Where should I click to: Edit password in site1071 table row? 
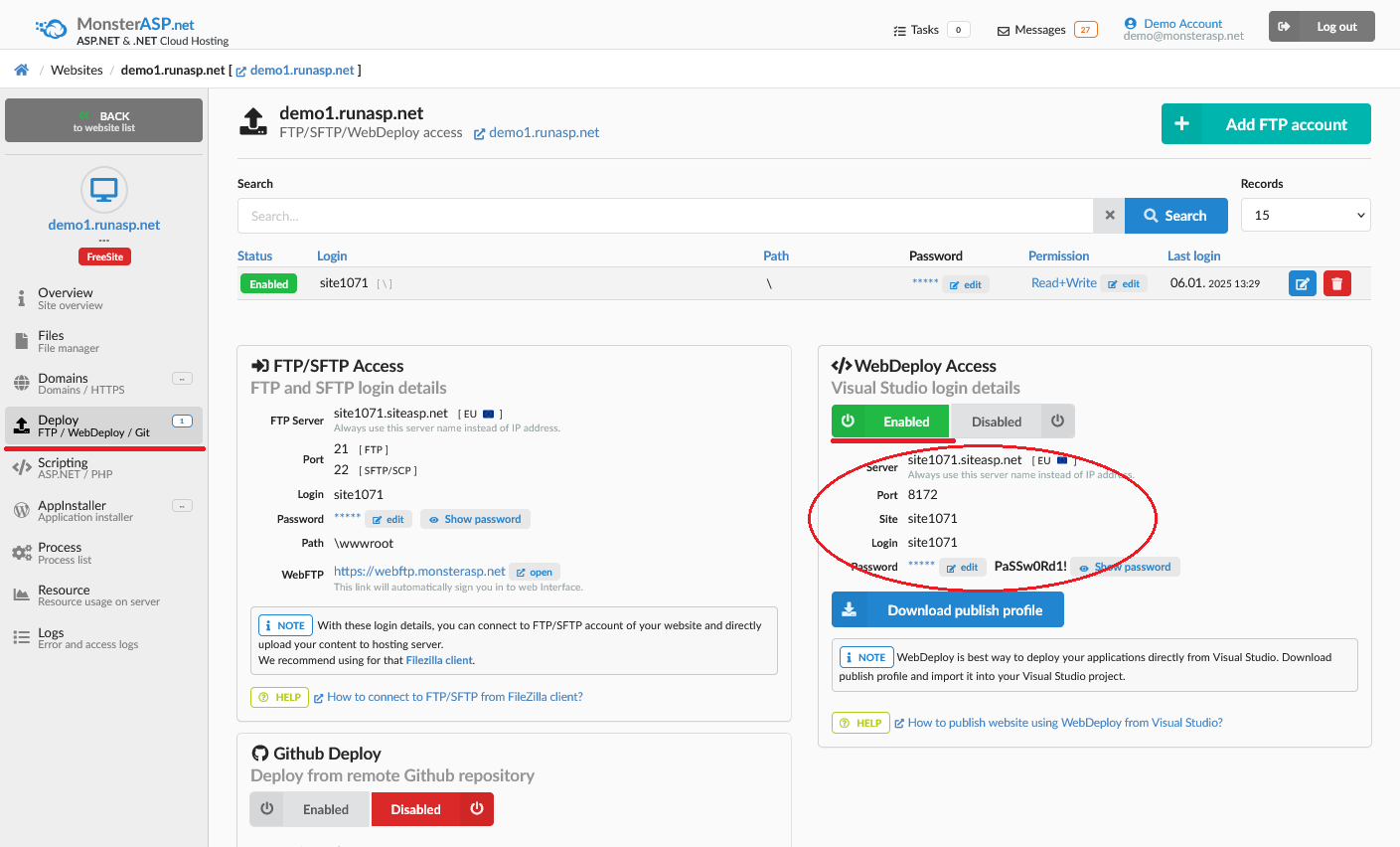tap(965, 284)
